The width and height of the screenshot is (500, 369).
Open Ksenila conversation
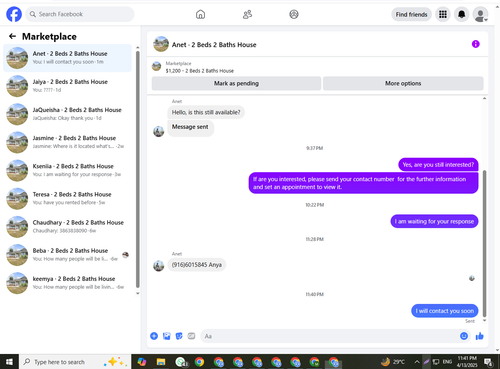(68, 170)
